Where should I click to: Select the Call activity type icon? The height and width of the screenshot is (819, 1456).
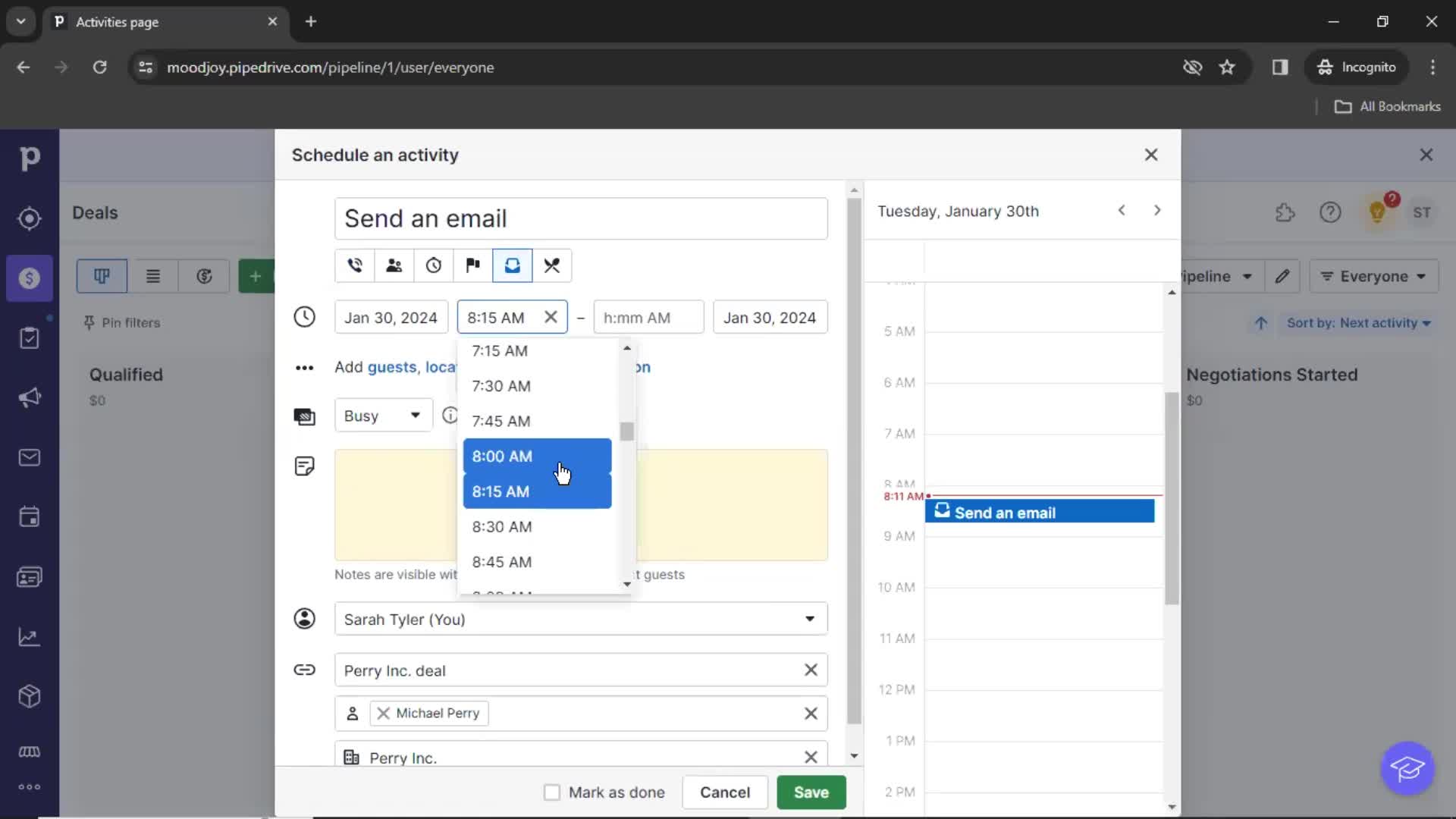(x=354, y=265)
